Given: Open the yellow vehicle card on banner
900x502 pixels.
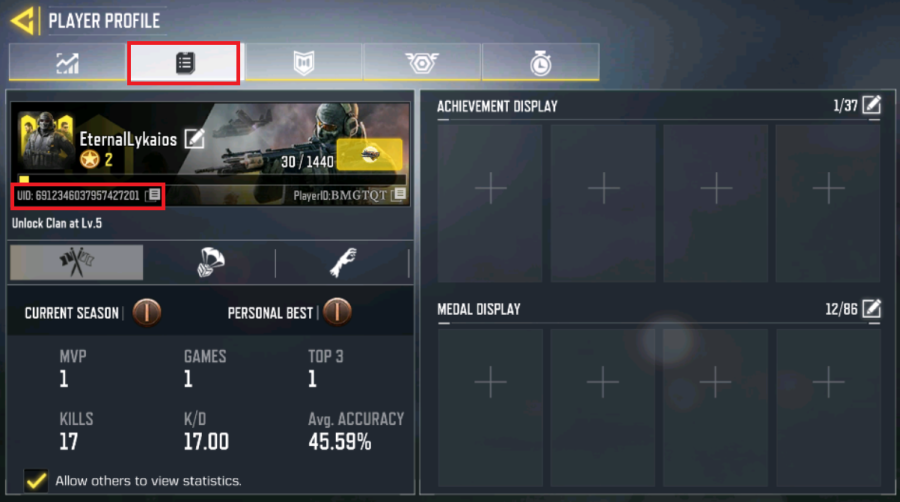Looking at the screenshot, I should (370, 154).
